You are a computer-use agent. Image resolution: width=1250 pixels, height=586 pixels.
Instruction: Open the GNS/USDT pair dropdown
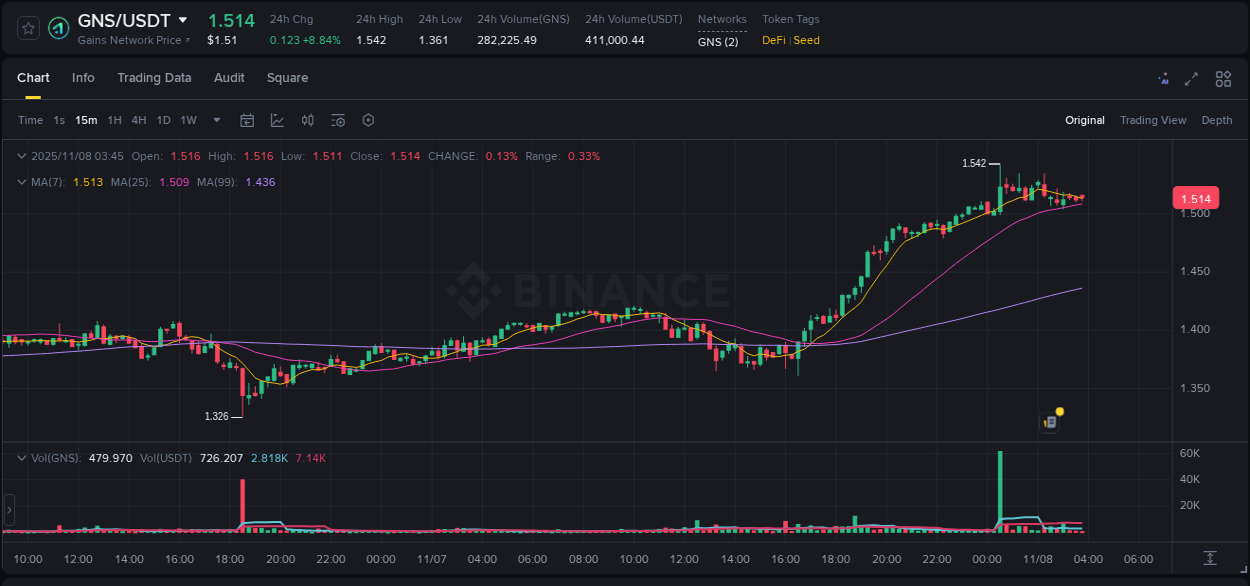point(183,19)
